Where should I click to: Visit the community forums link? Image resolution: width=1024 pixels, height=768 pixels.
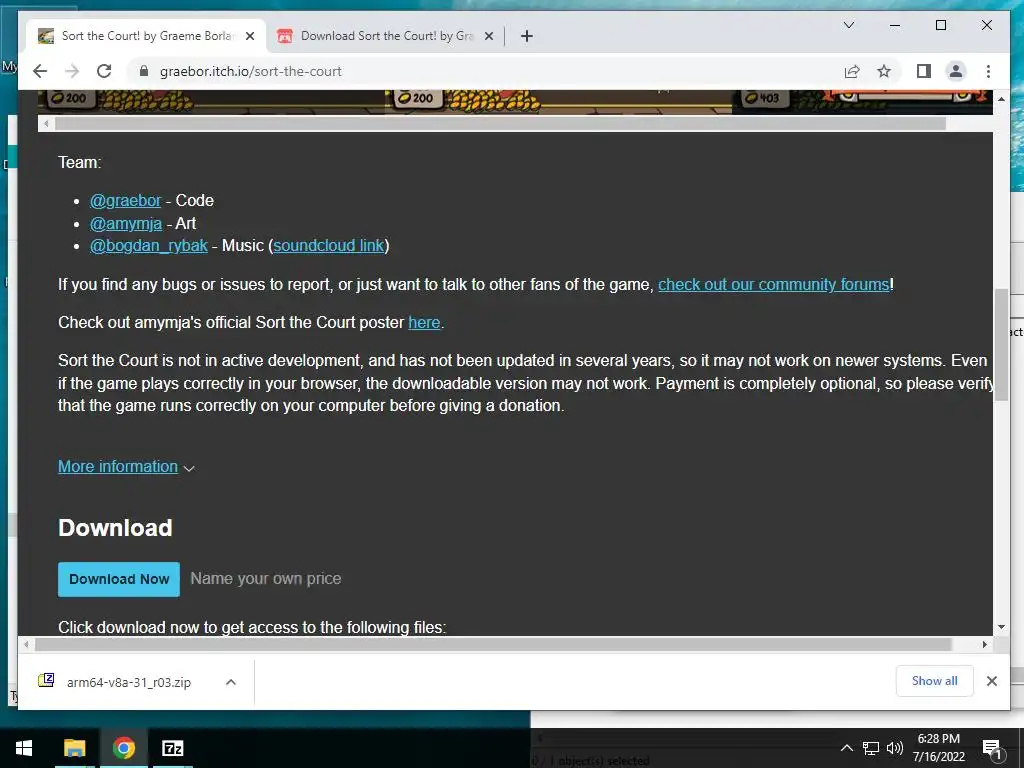774,285
